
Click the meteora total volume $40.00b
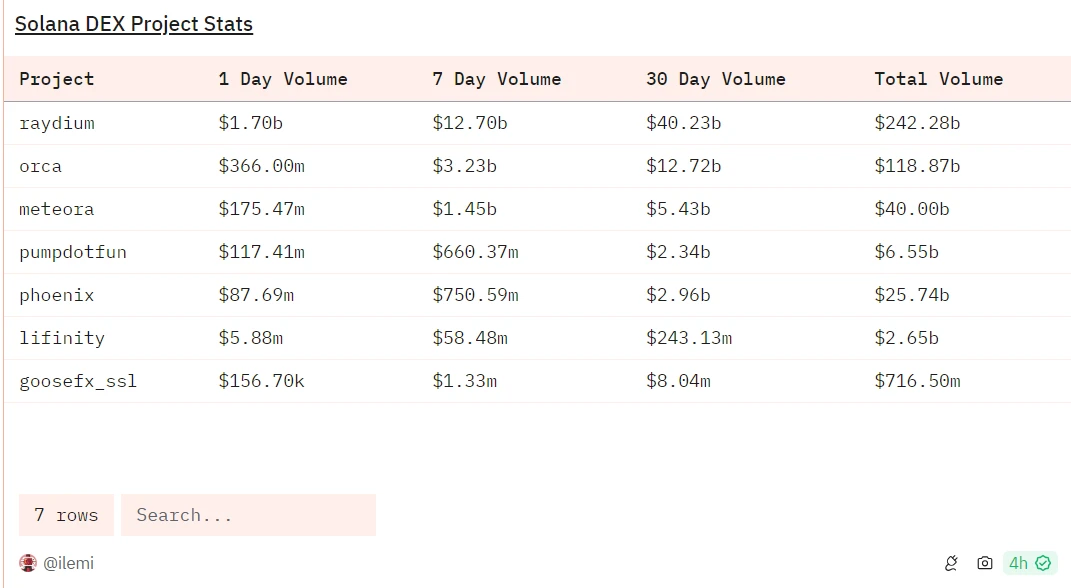(912, 209)
